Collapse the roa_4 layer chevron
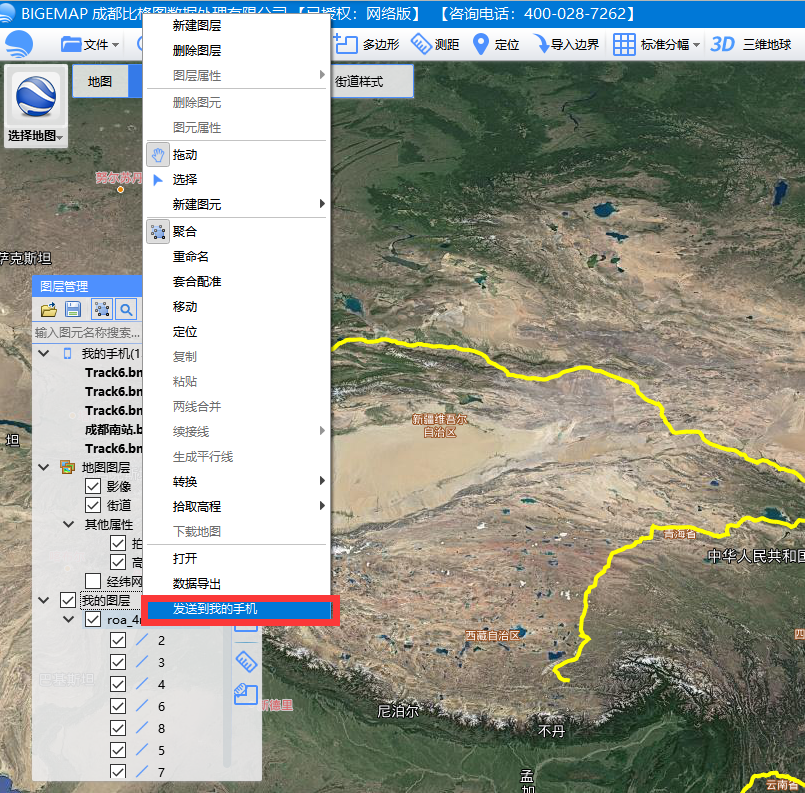This screenshot has width=805, height=793. point(69,619)
